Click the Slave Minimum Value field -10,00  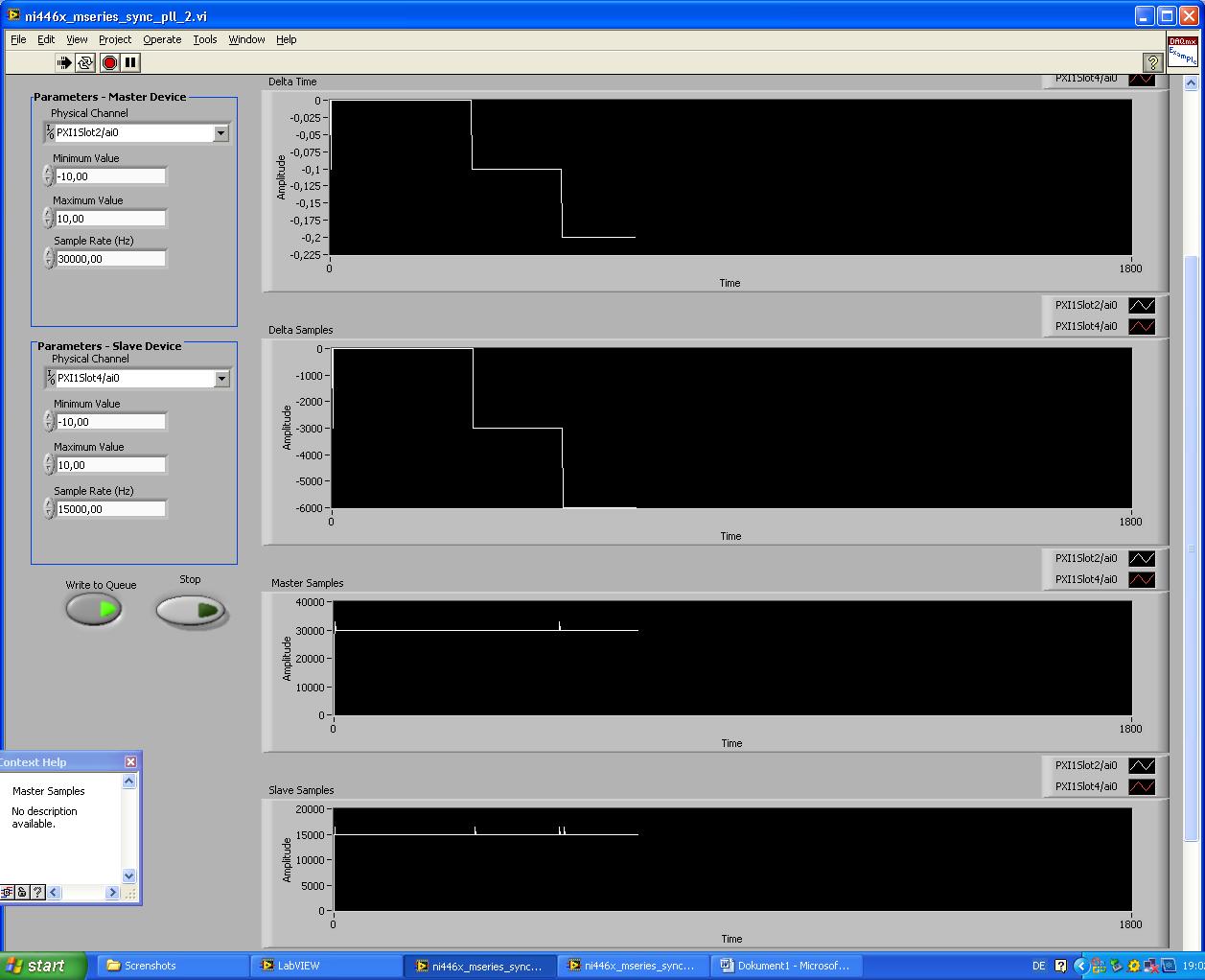pos(111,422)
